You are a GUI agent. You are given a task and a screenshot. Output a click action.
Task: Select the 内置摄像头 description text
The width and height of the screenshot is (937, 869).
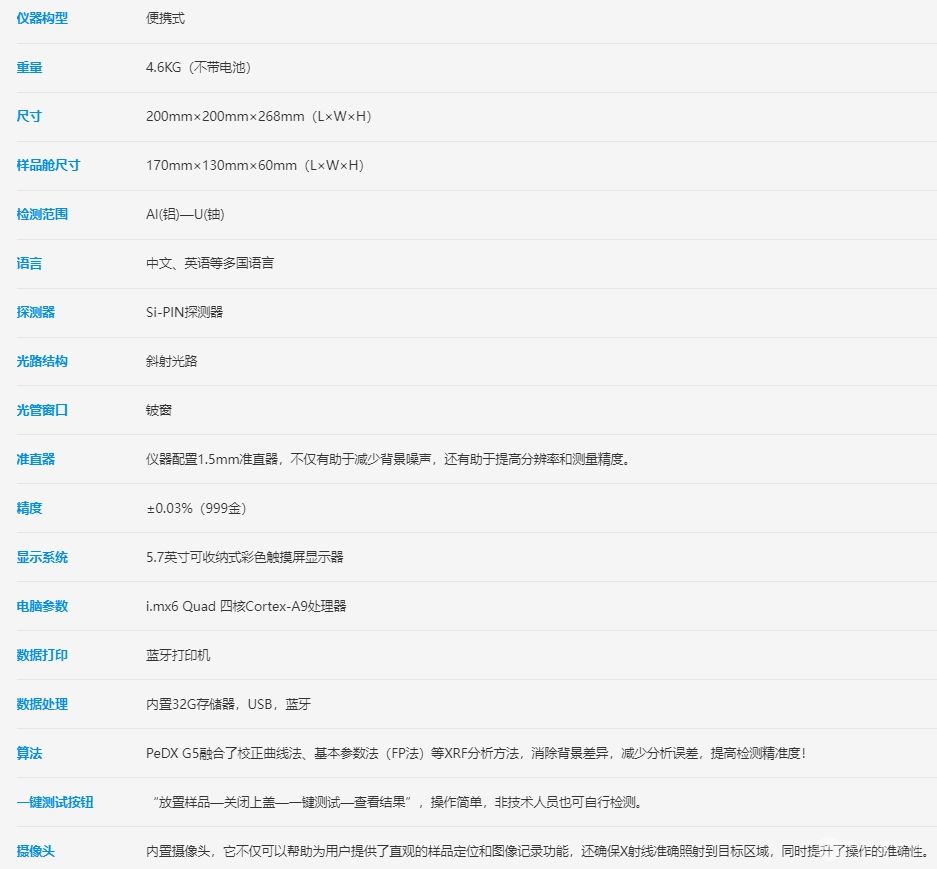[538, 852]
